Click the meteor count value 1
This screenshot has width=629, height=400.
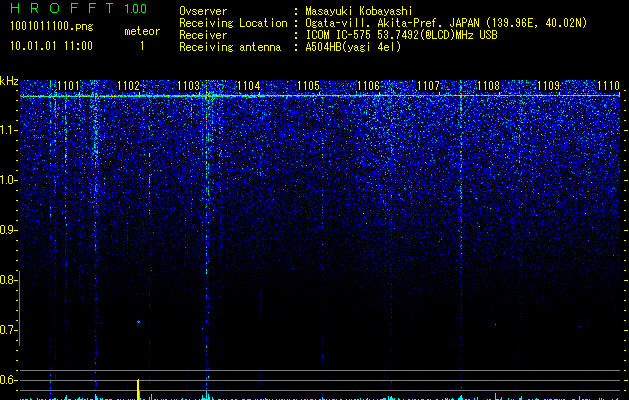click(142, 47)
